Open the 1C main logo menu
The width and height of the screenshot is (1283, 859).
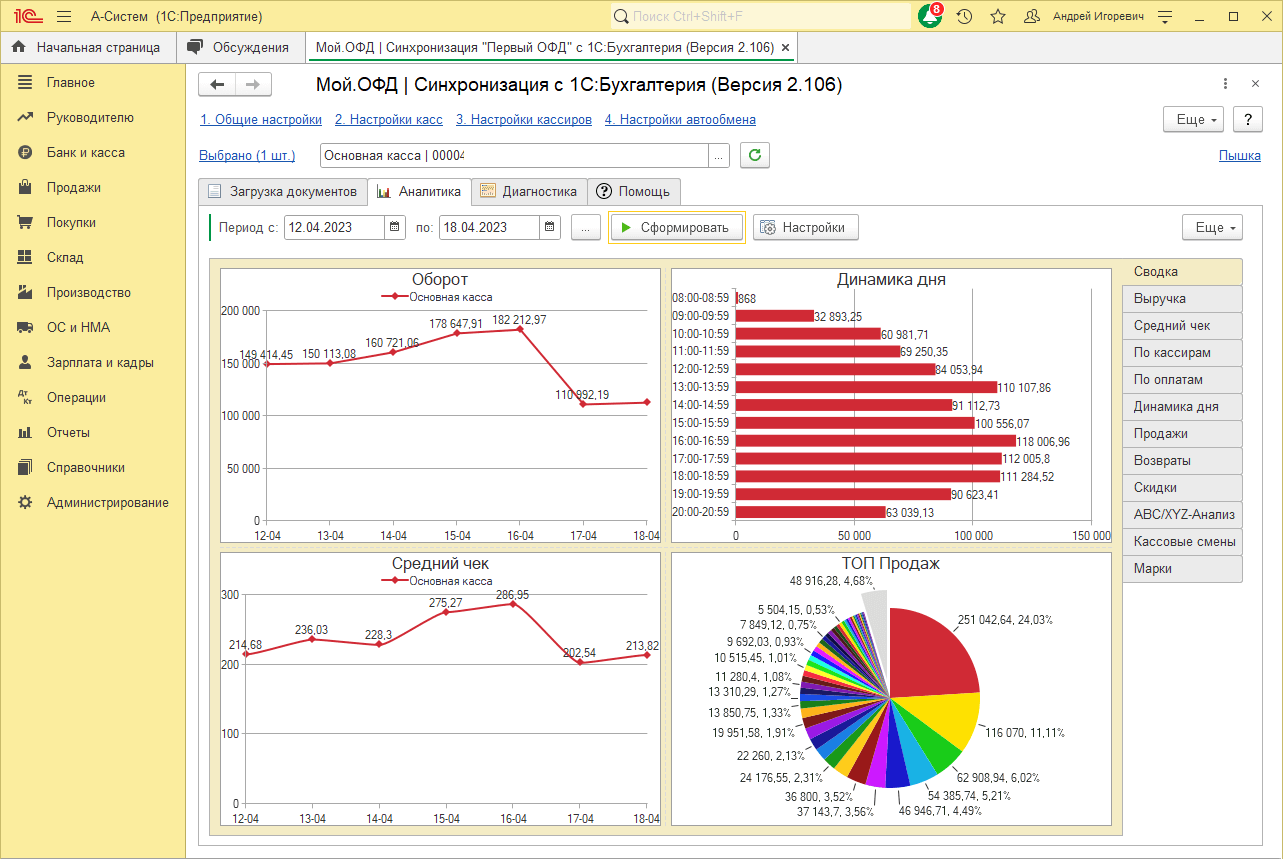(x=26, y=17)
